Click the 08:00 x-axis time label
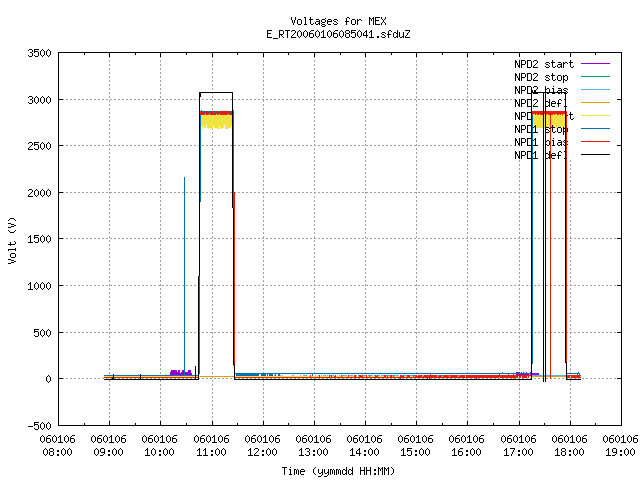 (58, 452)
